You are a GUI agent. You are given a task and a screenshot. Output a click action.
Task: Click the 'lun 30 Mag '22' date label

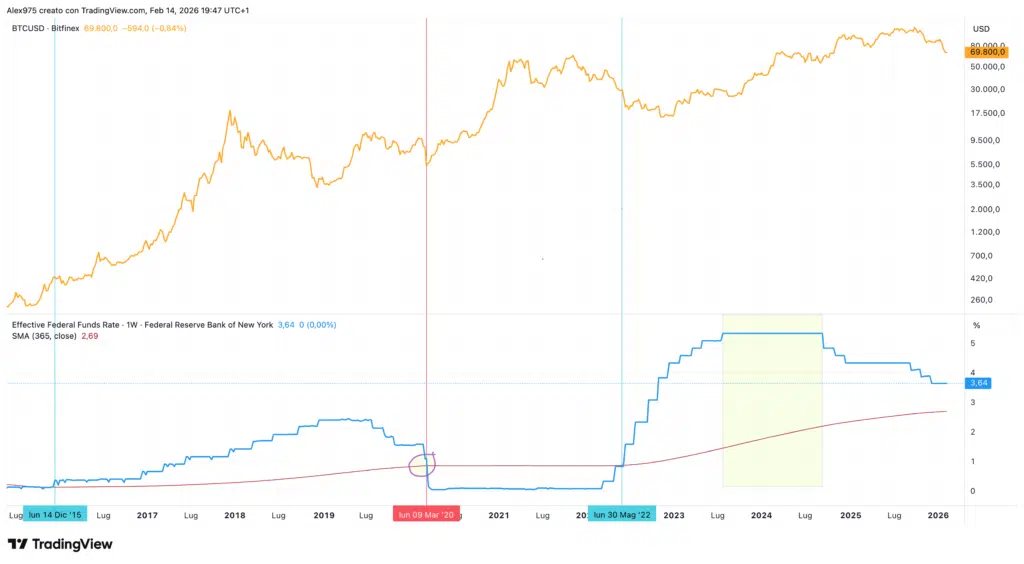tap(622, 515)
